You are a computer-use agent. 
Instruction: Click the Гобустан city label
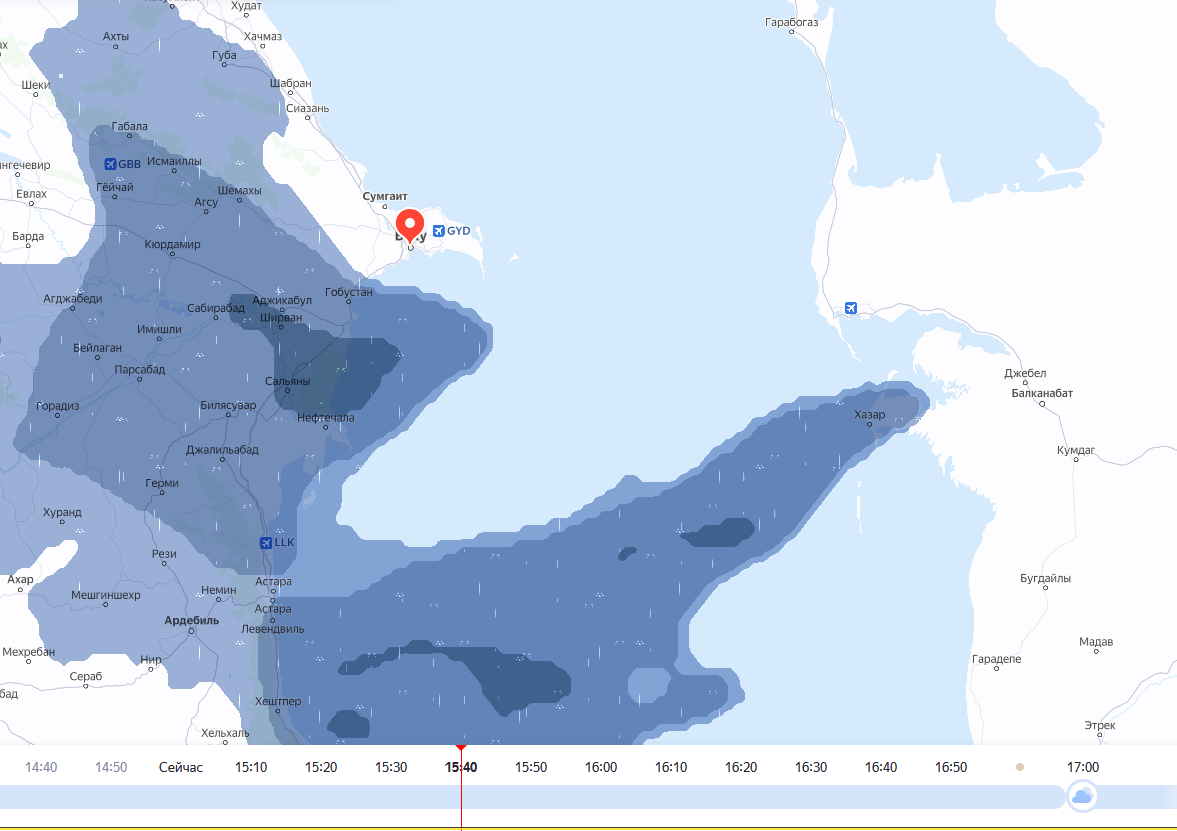click(x=348, y=292)
